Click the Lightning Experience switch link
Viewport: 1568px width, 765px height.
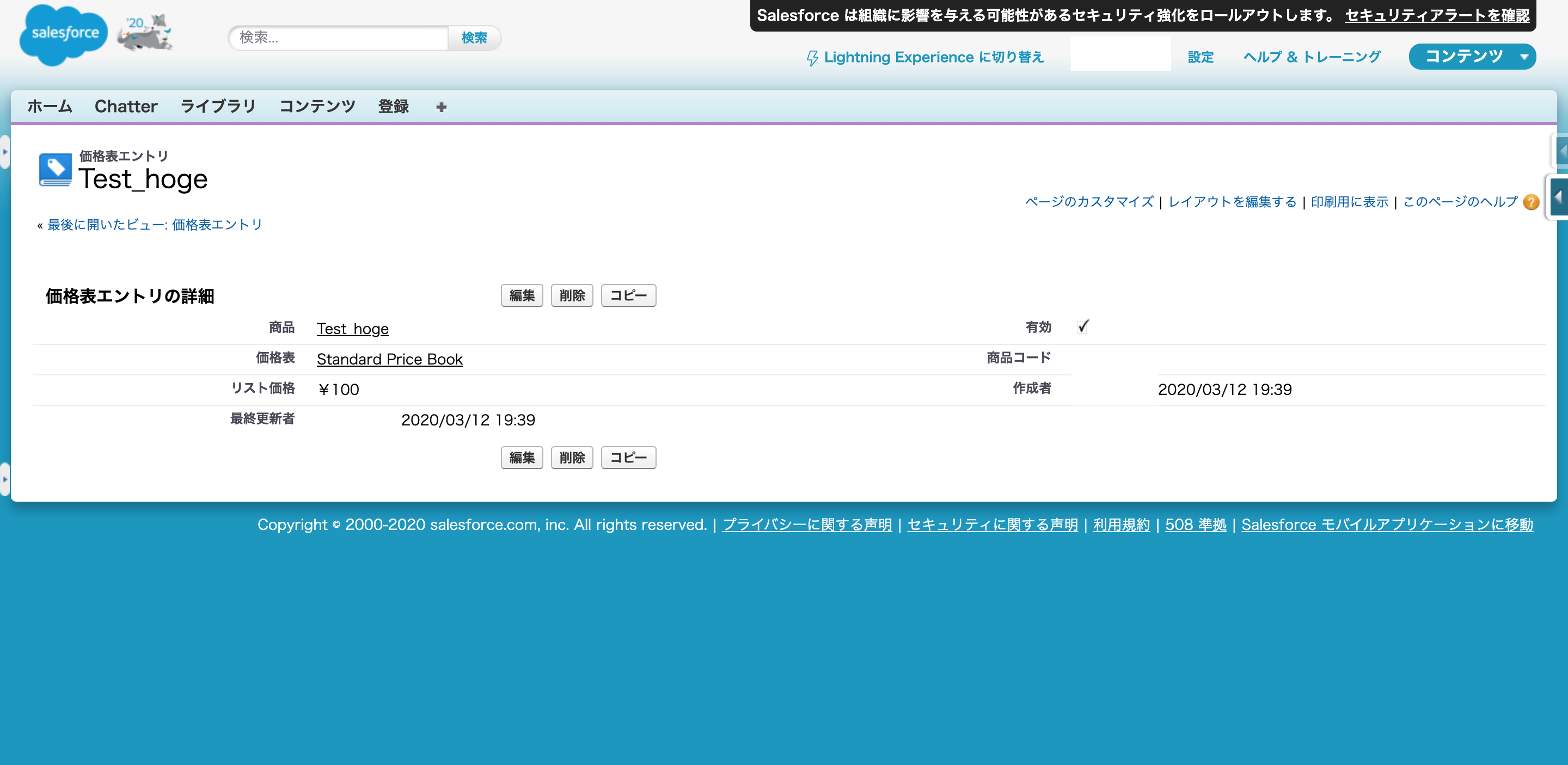[x=925, y=57]
